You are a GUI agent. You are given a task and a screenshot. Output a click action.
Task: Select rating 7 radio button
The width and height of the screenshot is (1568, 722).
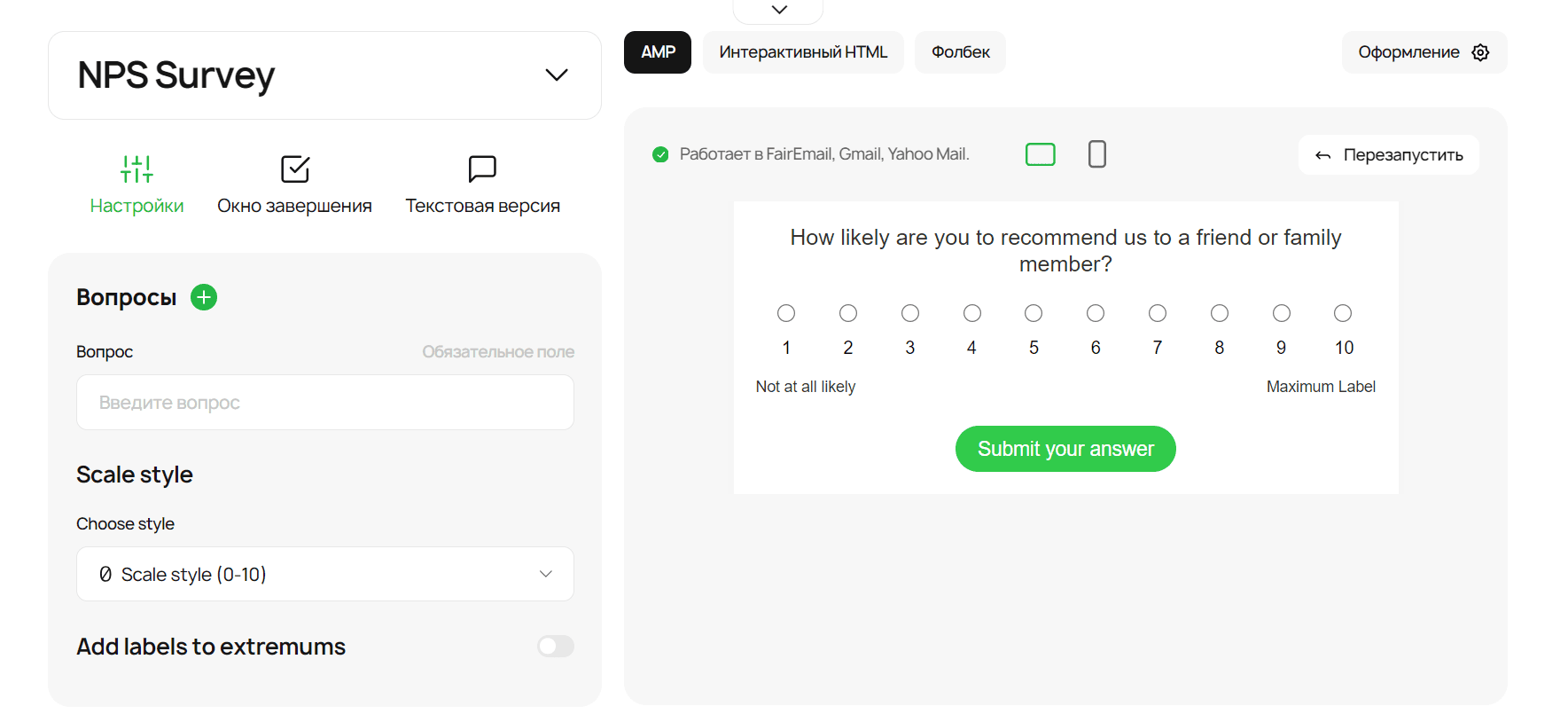[1157, 313]
